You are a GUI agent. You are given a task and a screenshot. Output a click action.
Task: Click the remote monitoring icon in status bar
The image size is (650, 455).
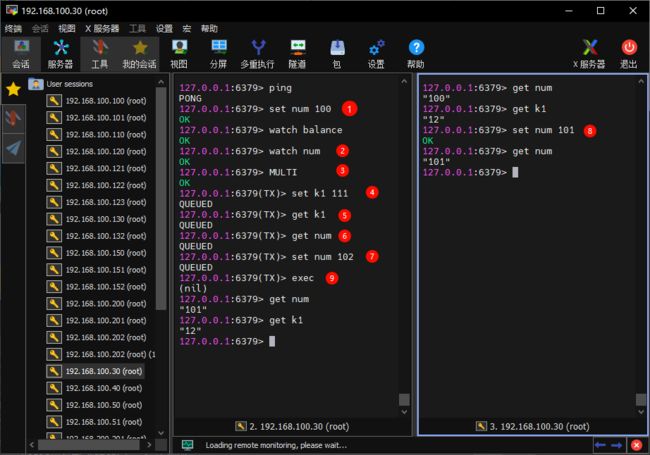187,445
